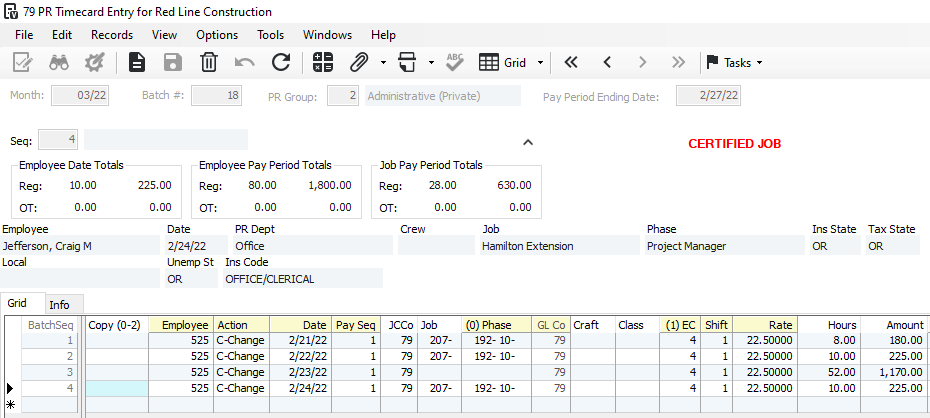The image size is (930, 418).
Task: Click date cell 2/21/22 in grid
Action: (301, 340)
